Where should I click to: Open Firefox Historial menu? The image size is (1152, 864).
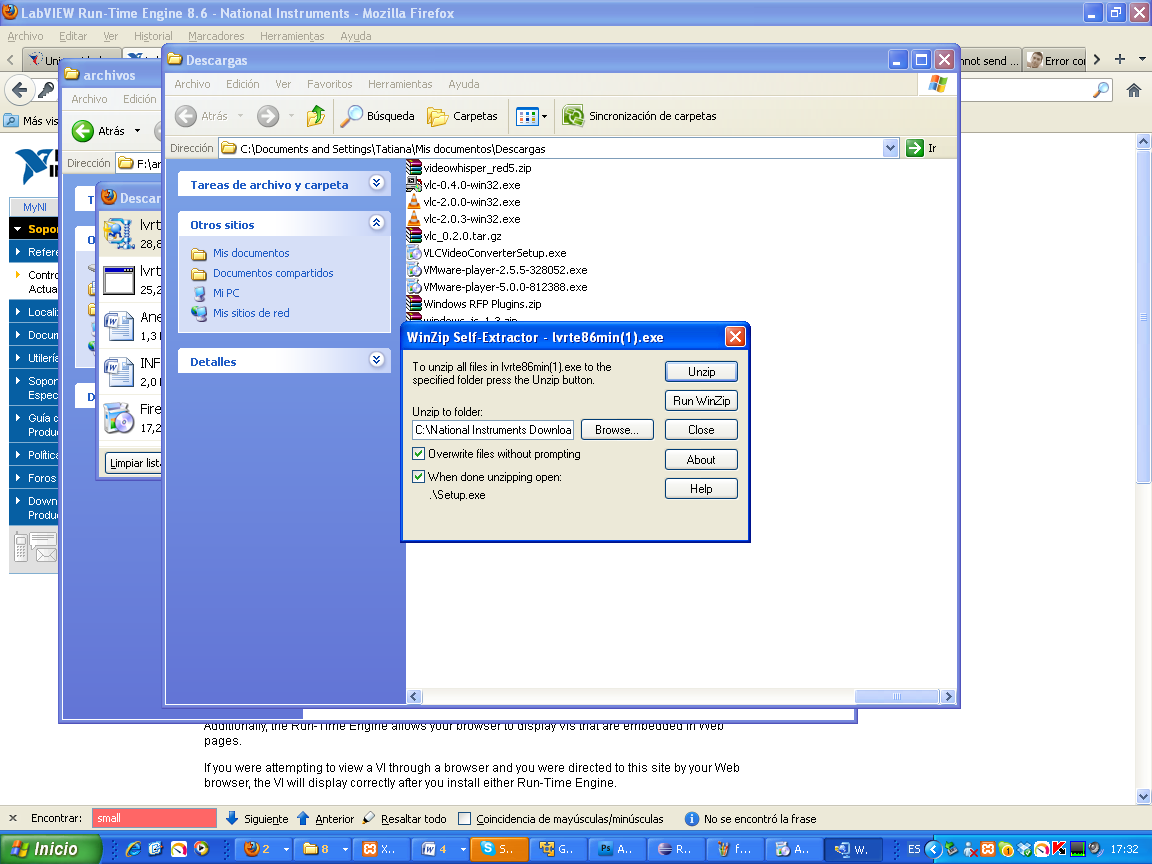(x=153, y=36)
